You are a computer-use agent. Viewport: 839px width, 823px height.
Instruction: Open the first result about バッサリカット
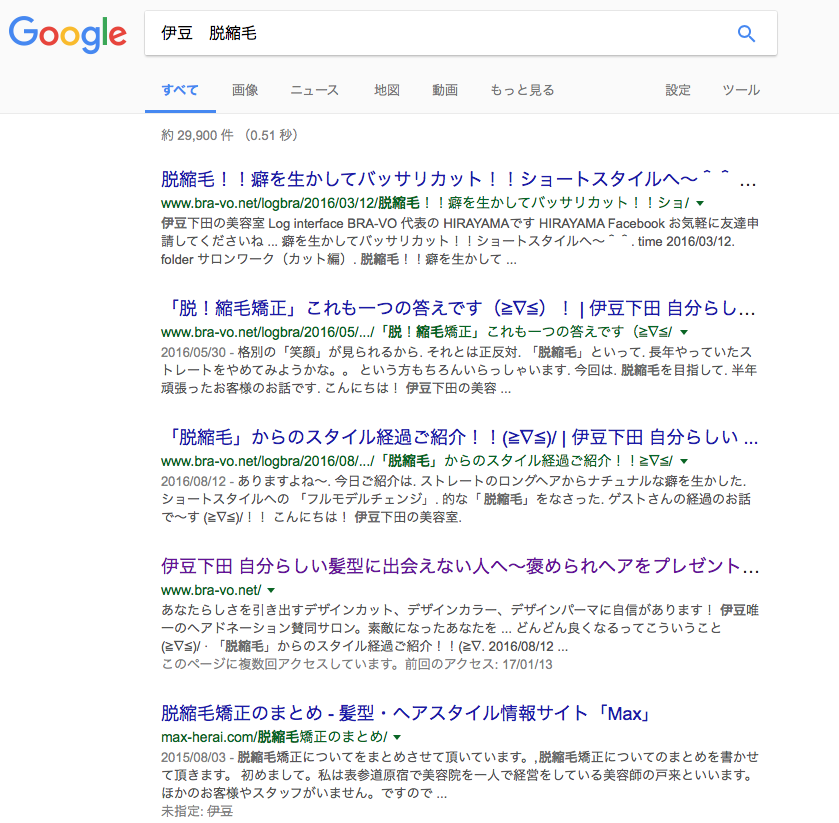[x=458, y=180]
